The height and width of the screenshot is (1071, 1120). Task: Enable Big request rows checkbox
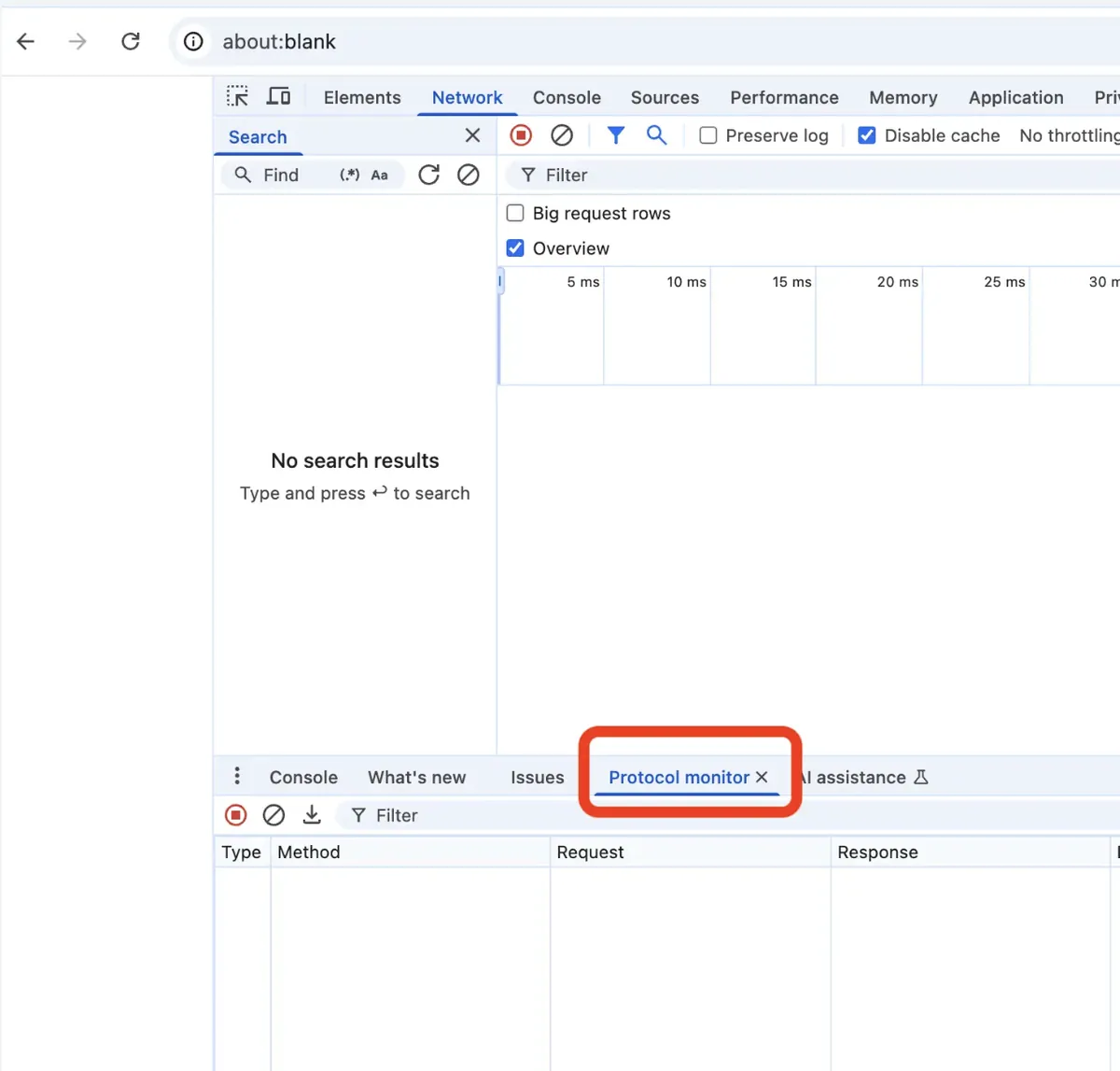tap(515, 213)
